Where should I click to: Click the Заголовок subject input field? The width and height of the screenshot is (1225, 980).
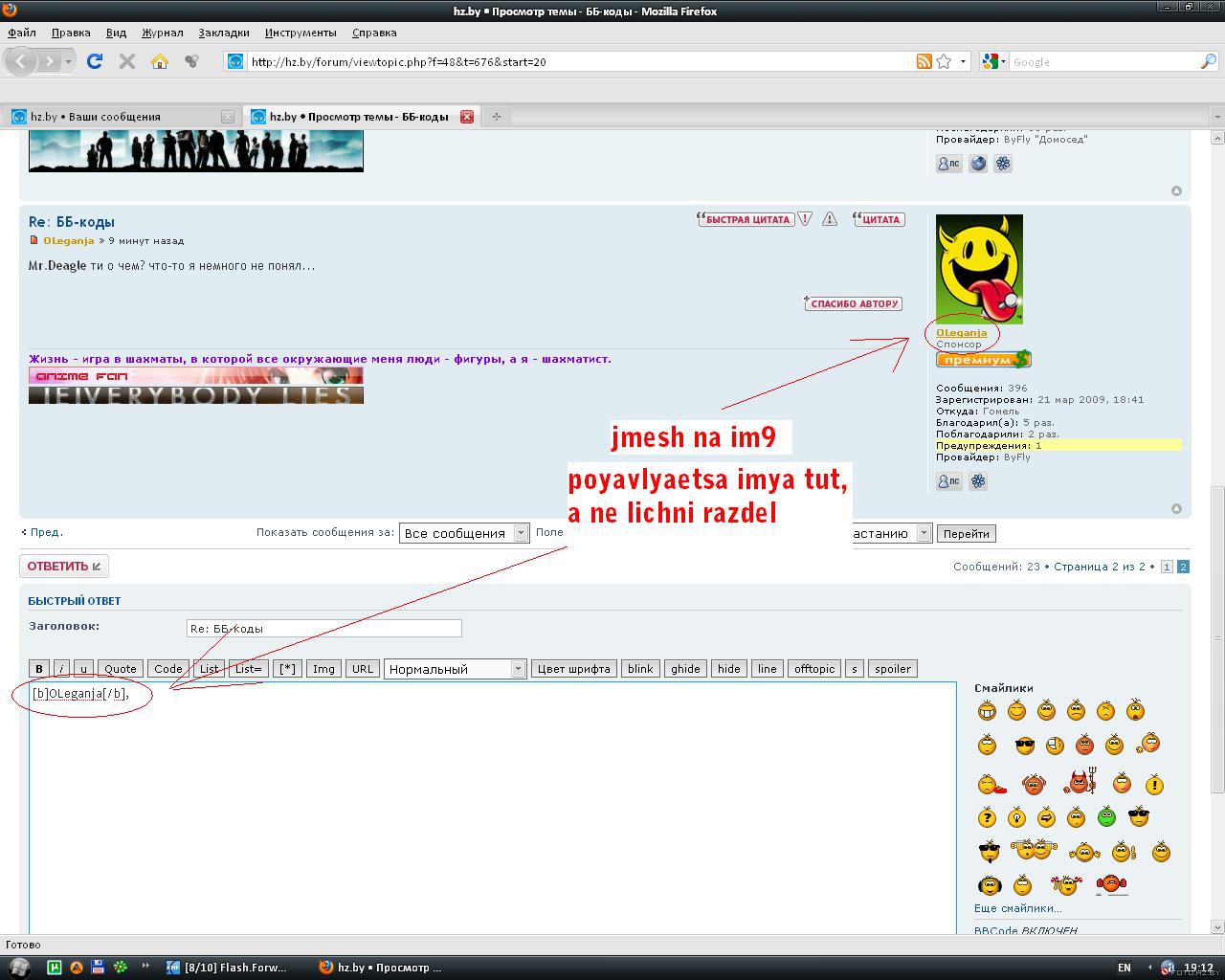[x=323, y=629]
